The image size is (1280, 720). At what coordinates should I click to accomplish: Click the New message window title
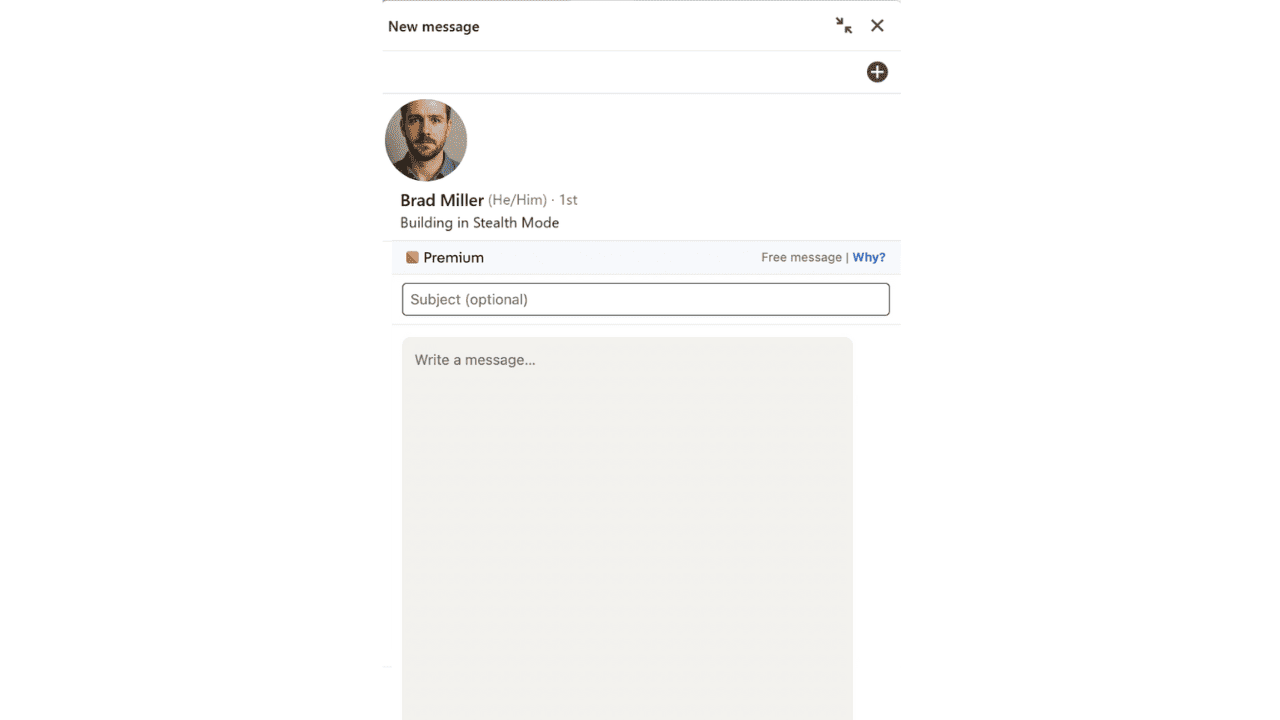coord(434,26)
